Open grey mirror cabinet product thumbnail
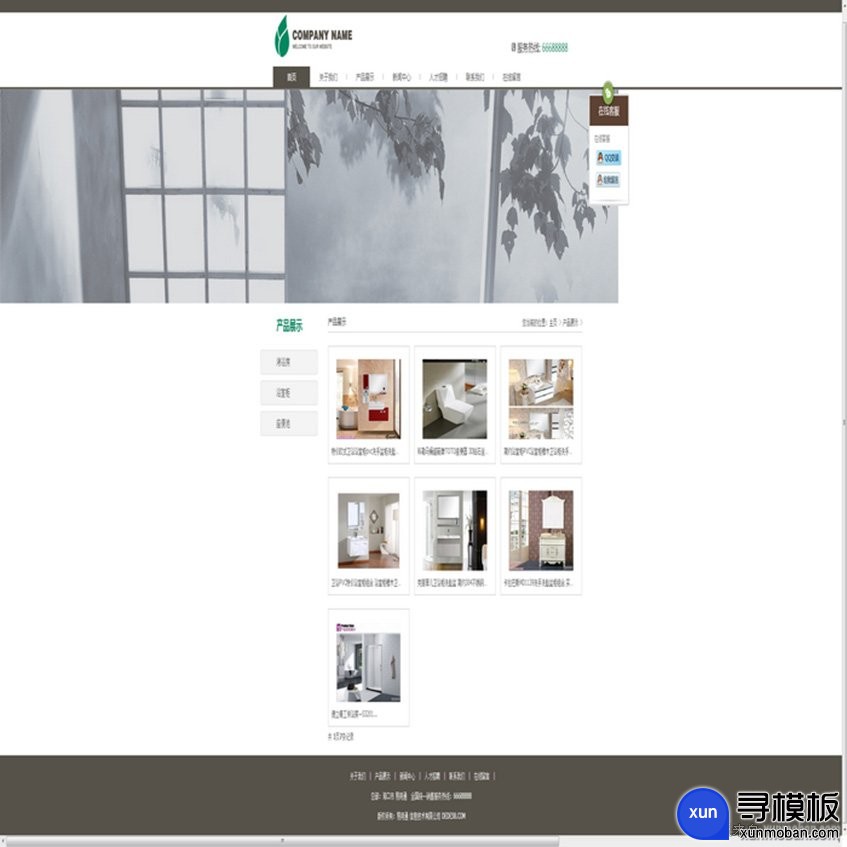Image resolution: width=847 pixels, height=847 pixels. (454, 530)
